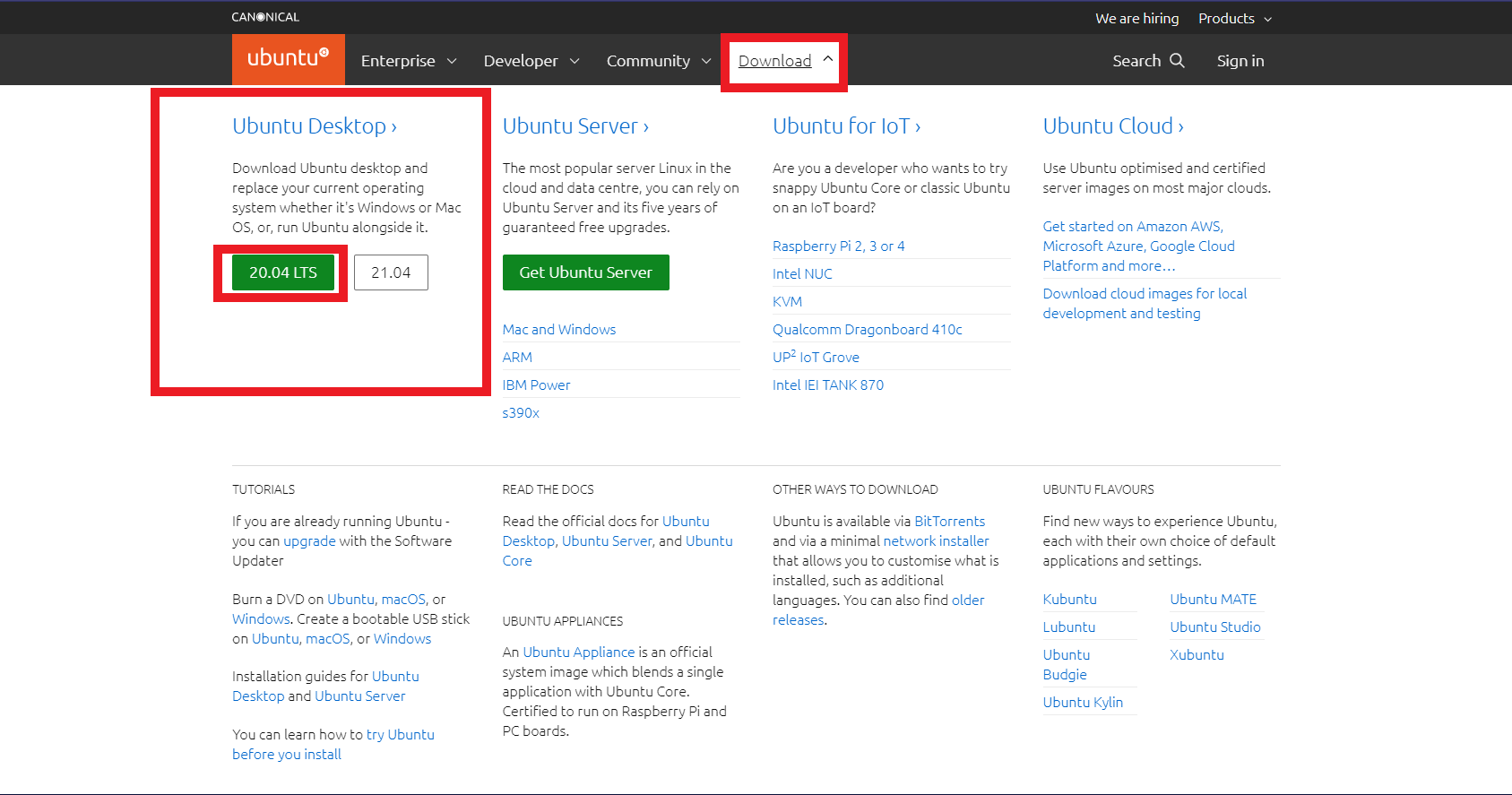Image resolution: width=1512 pixels, height=795 pixels.
Task: Open the Ubuntu for IoT heading link
Action: point(847,126)
